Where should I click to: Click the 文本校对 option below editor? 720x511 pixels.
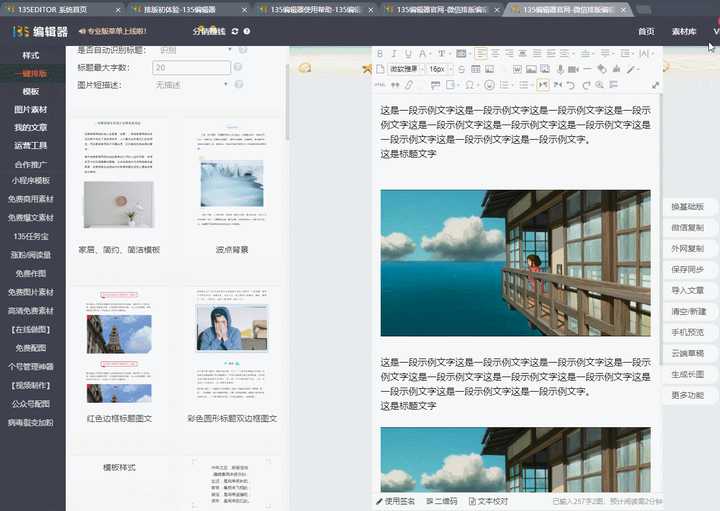[488, 501]
